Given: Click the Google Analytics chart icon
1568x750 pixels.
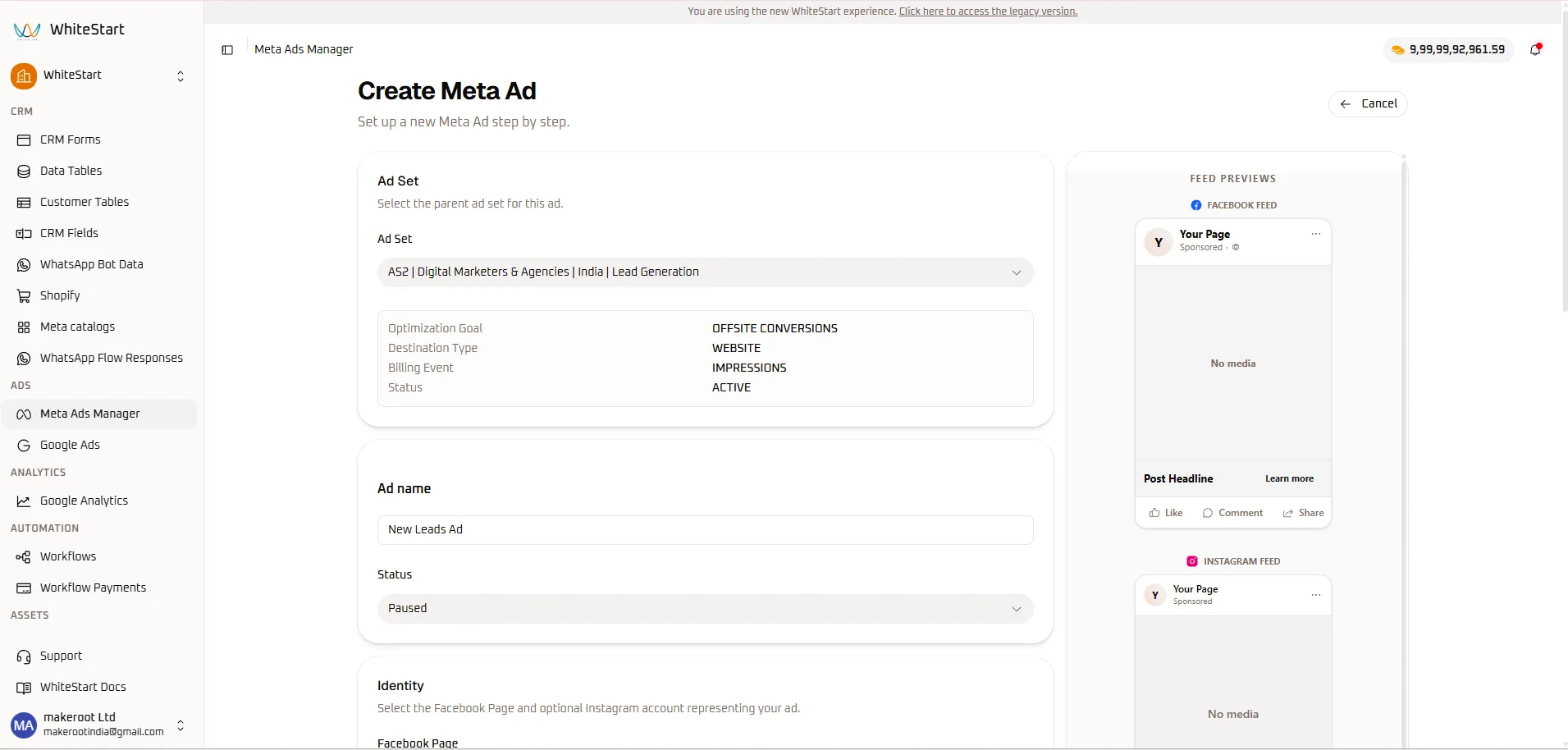Looking at the screenshot, I should (24, 501).
